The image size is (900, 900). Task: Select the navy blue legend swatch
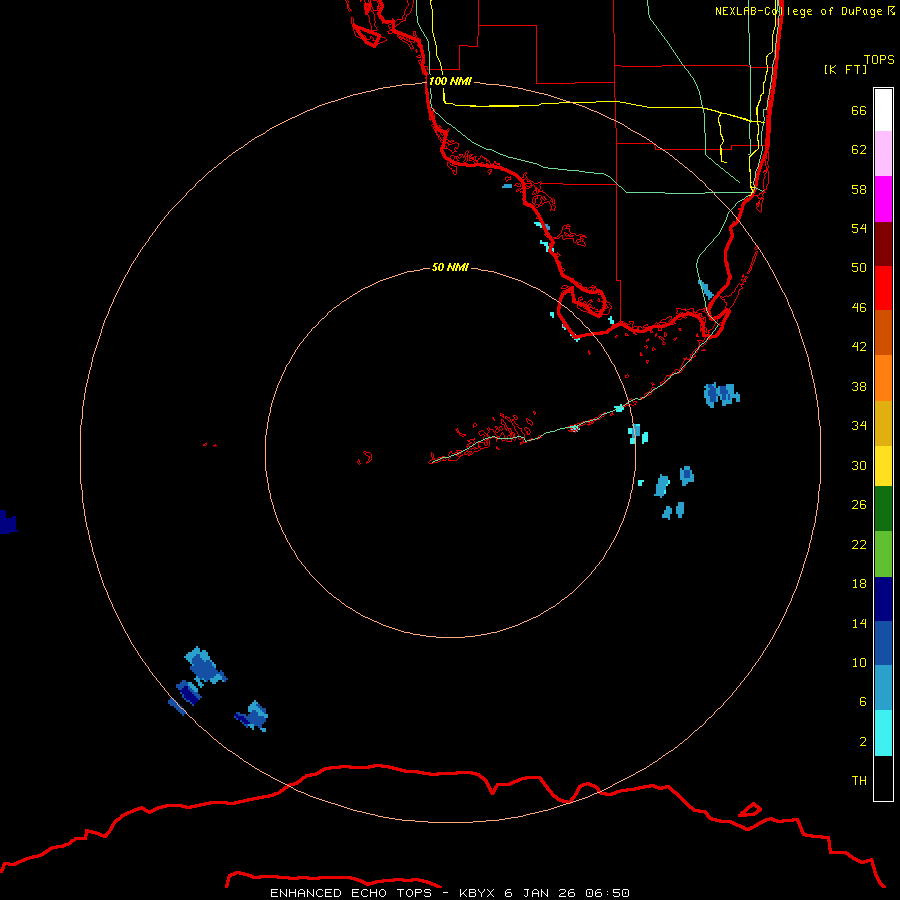(883, 599)
